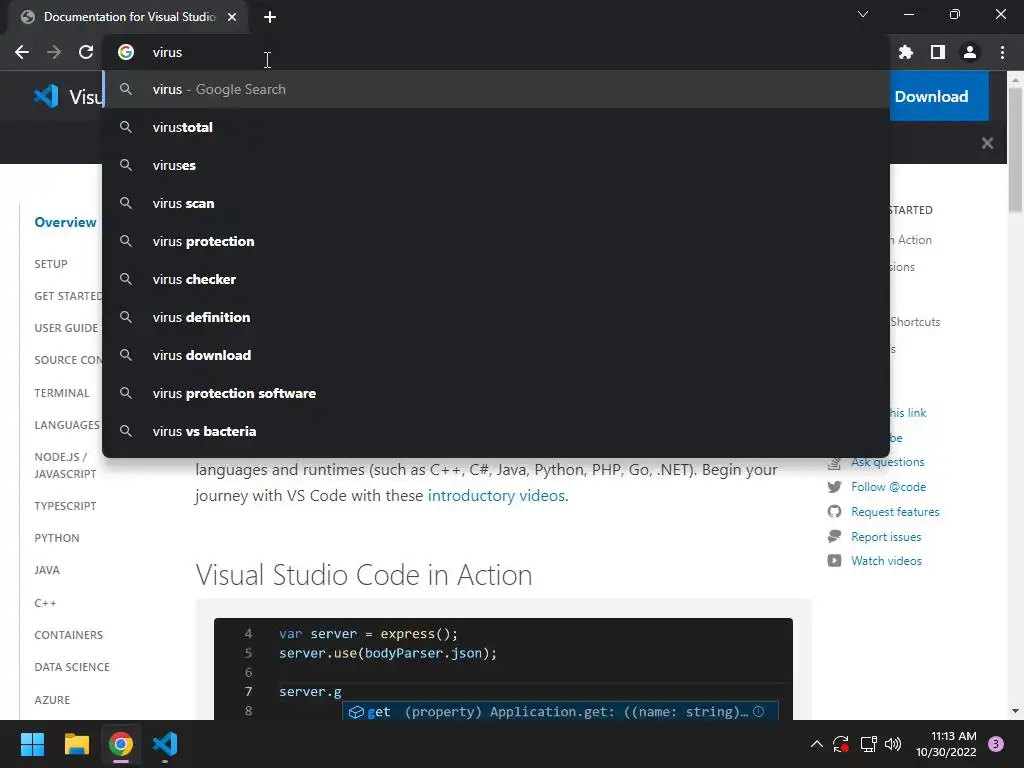Select the viruses suggestion
This screenshot has width=1024, height=768.
point(496,165)
